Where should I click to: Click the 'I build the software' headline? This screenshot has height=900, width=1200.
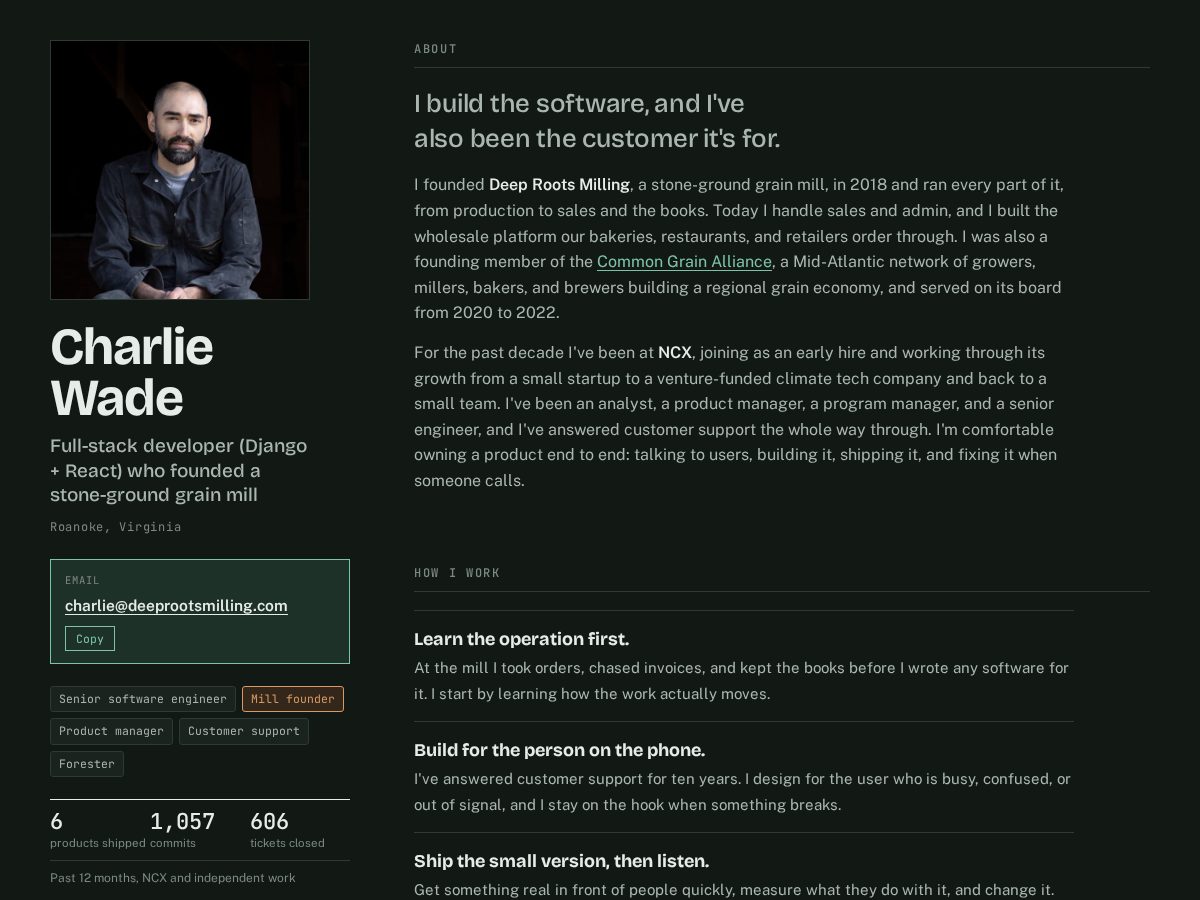(x=597, y=120)
